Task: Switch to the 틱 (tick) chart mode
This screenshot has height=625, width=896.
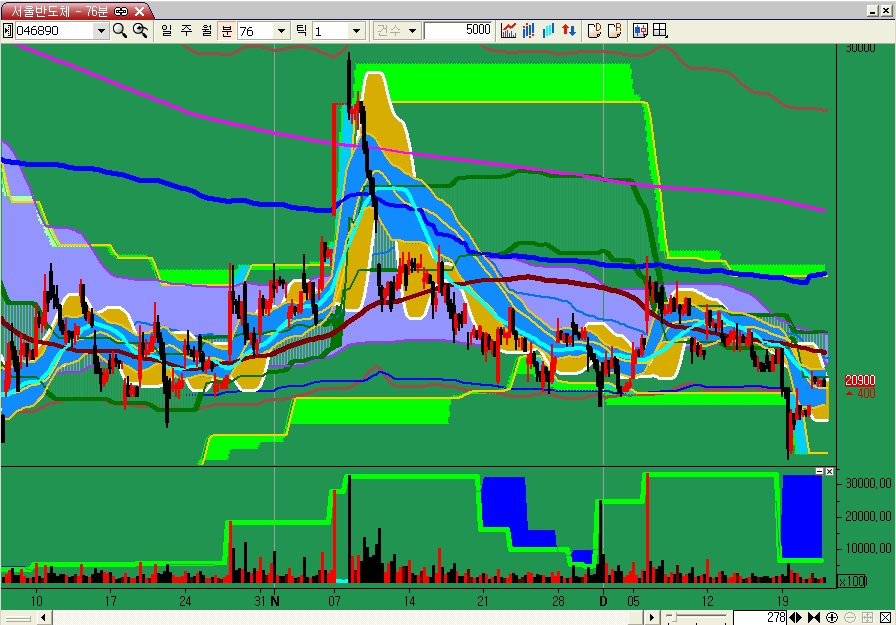Action: 300,30
